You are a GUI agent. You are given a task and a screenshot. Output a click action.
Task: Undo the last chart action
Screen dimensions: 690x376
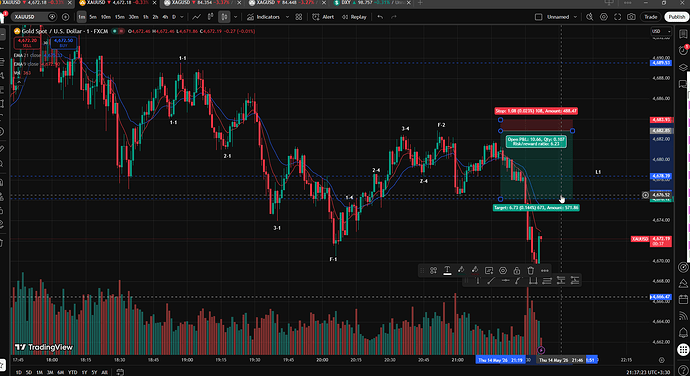[380, 17]
